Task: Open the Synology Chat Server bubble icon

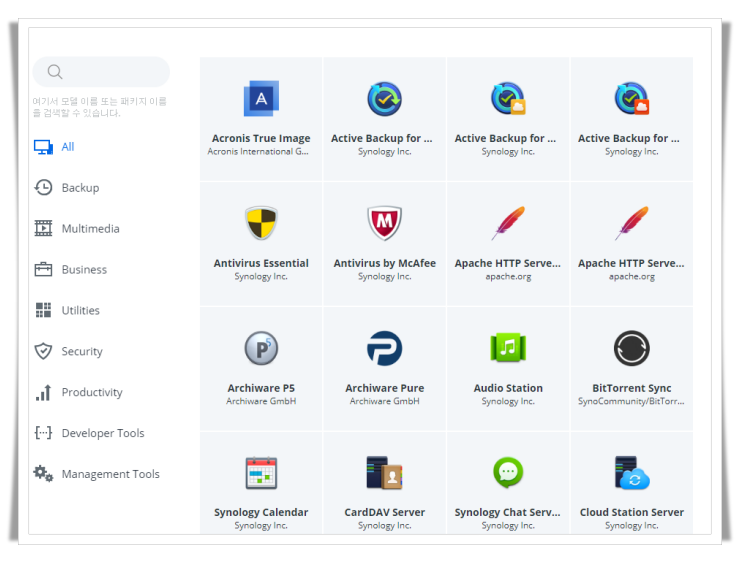Action: [508, 472]
